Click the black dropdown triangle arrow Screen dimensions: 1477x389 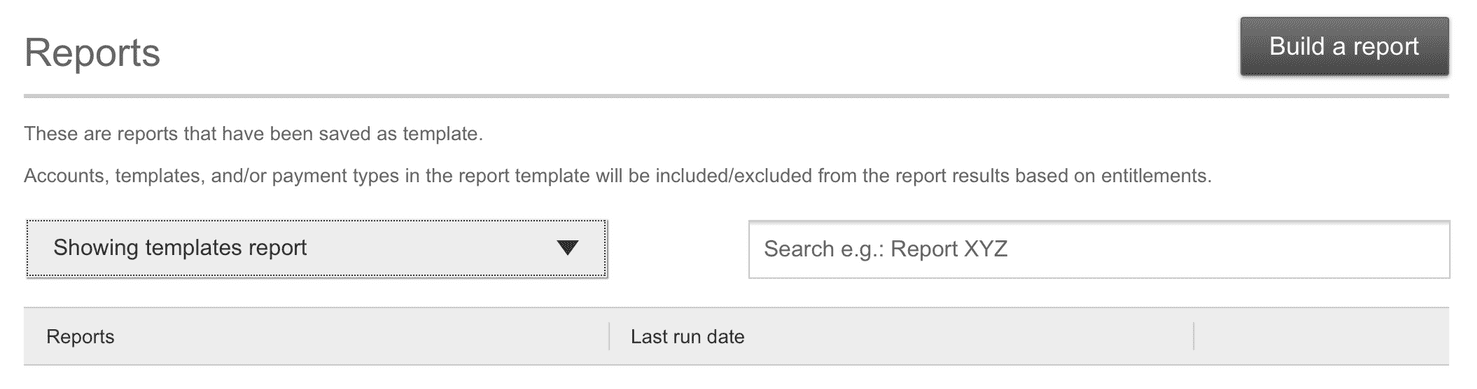tap(567, 248)
